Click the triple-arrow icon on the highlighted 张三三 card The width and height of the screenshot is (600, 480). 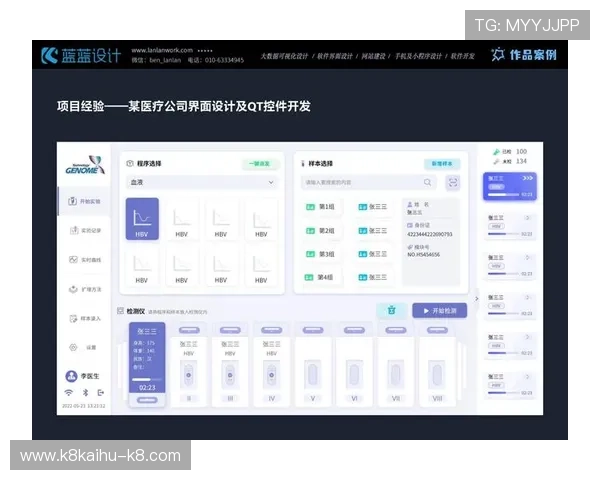(x=528, y=178)
